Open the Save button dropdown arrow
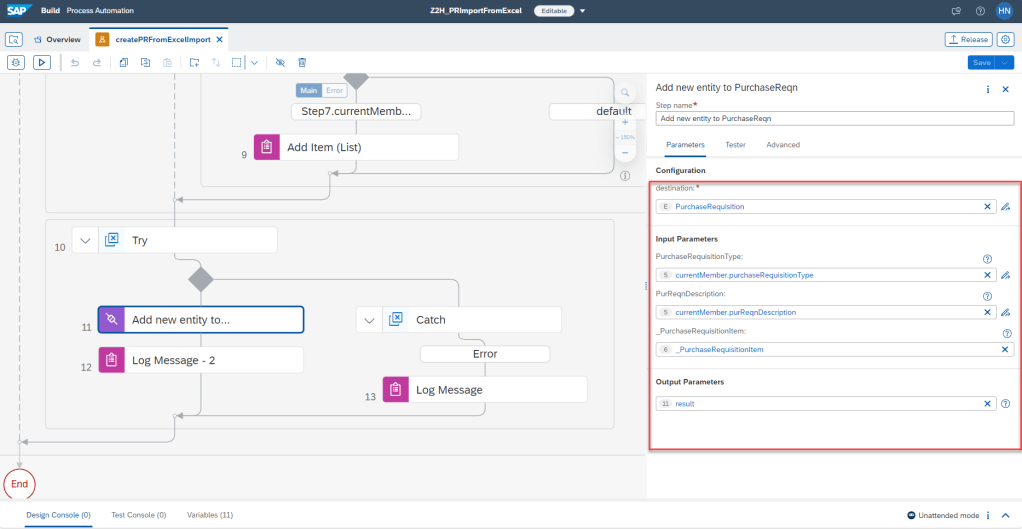Viewport: 1022px width, 529px height. (1007, 62)
